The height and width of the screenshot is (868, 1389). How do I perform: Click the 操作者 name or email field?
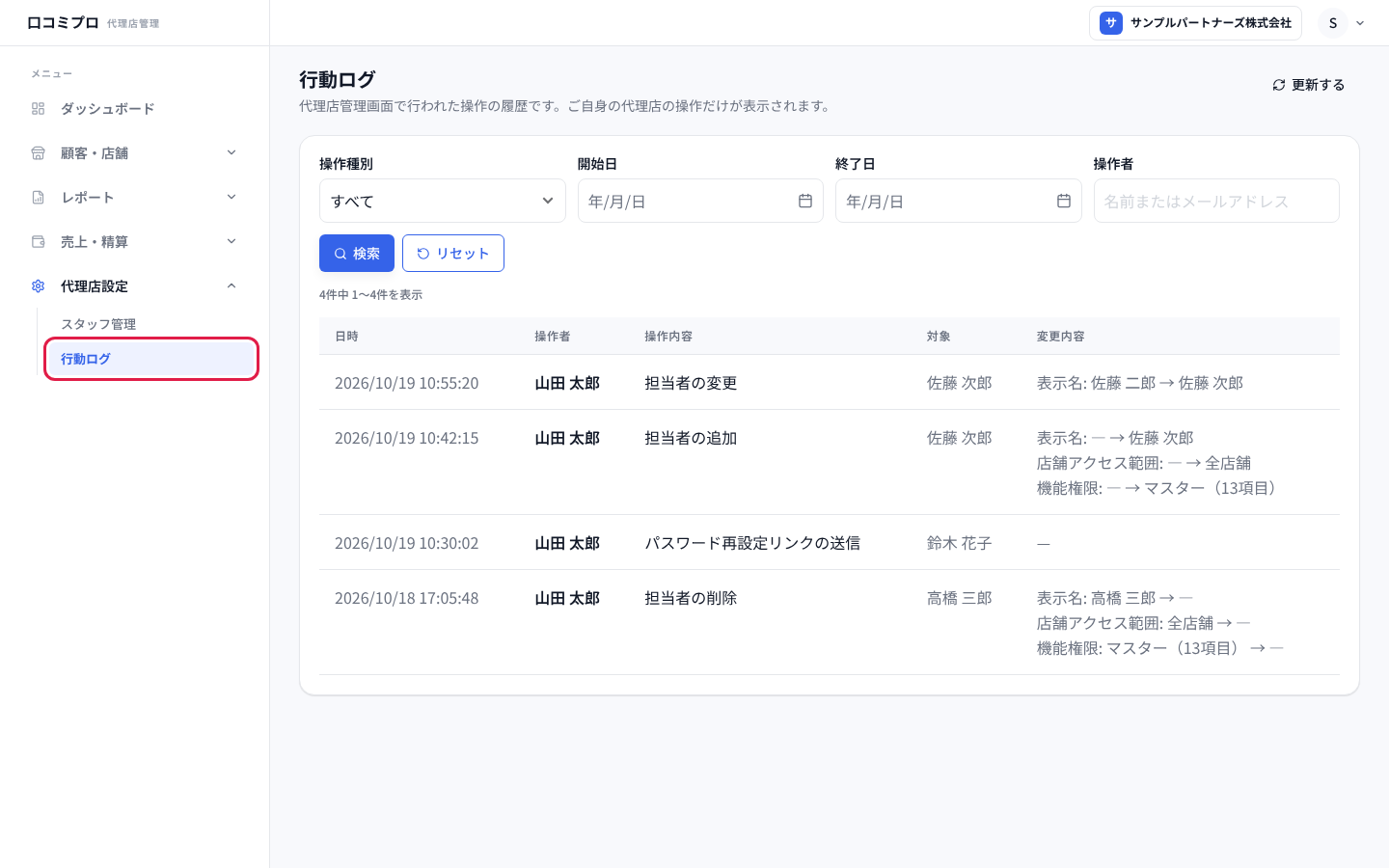tap(1216, 201)
